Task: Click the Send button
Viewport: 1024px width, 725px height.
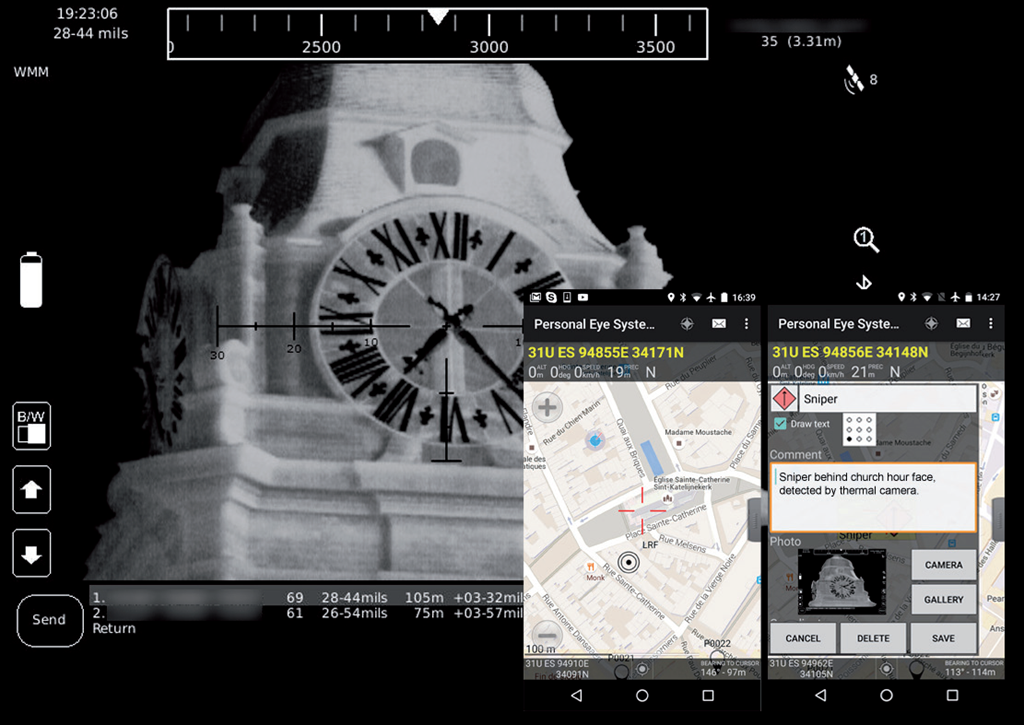Action: pyautogui.click(x=49, y=620)
